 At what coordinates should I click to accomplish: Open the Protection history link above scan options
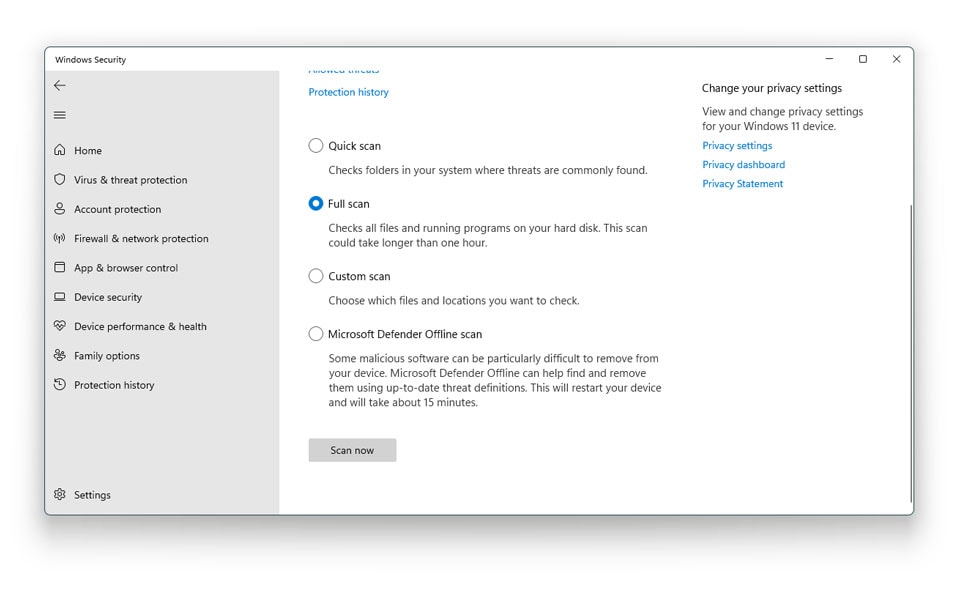[348, 92]
